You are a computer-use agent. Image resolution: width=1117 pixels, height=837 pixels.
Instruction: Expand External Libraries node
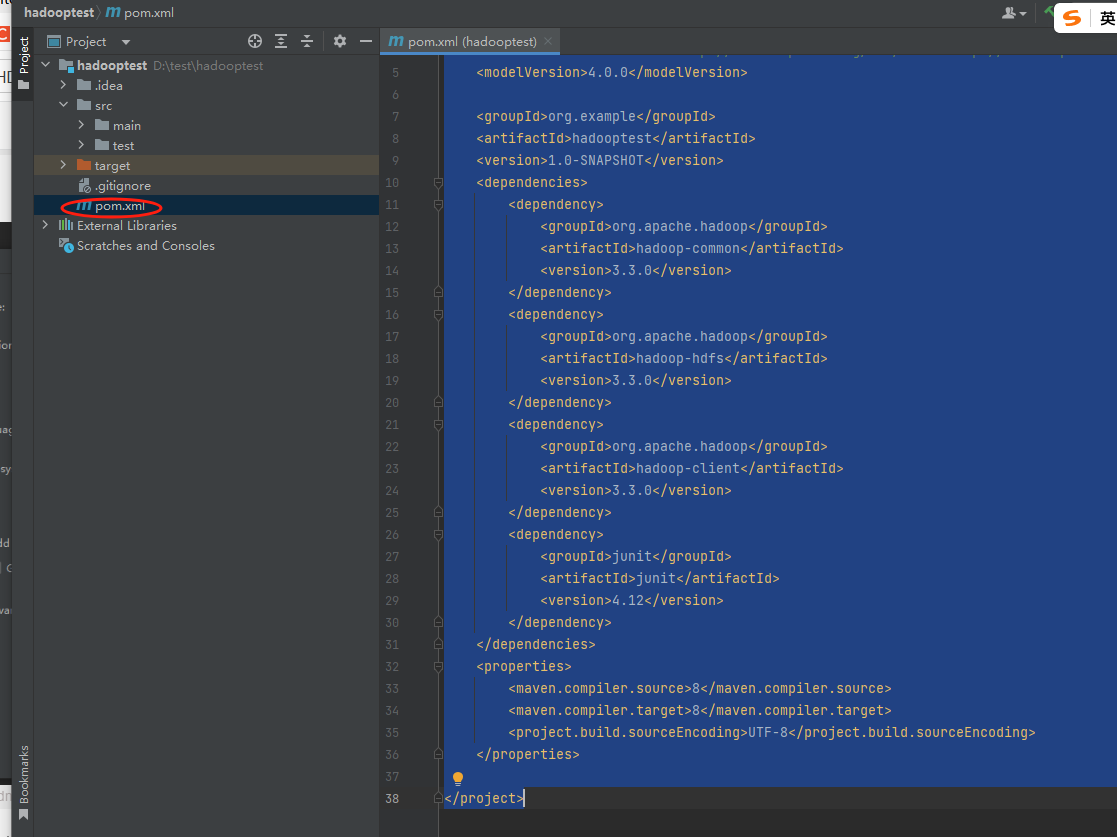click(x=46, y=225)
